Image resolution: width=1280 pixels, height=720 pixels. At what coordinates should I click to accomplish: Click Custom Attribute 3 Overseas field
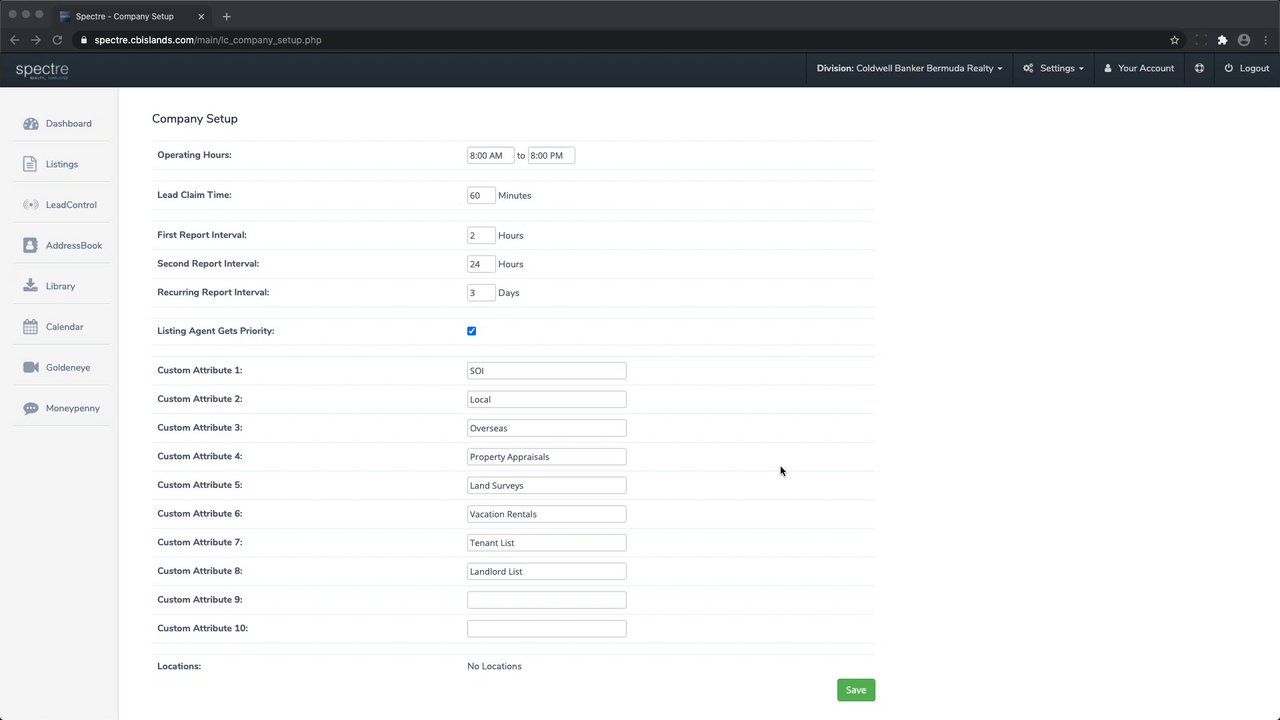click(547, 428)
